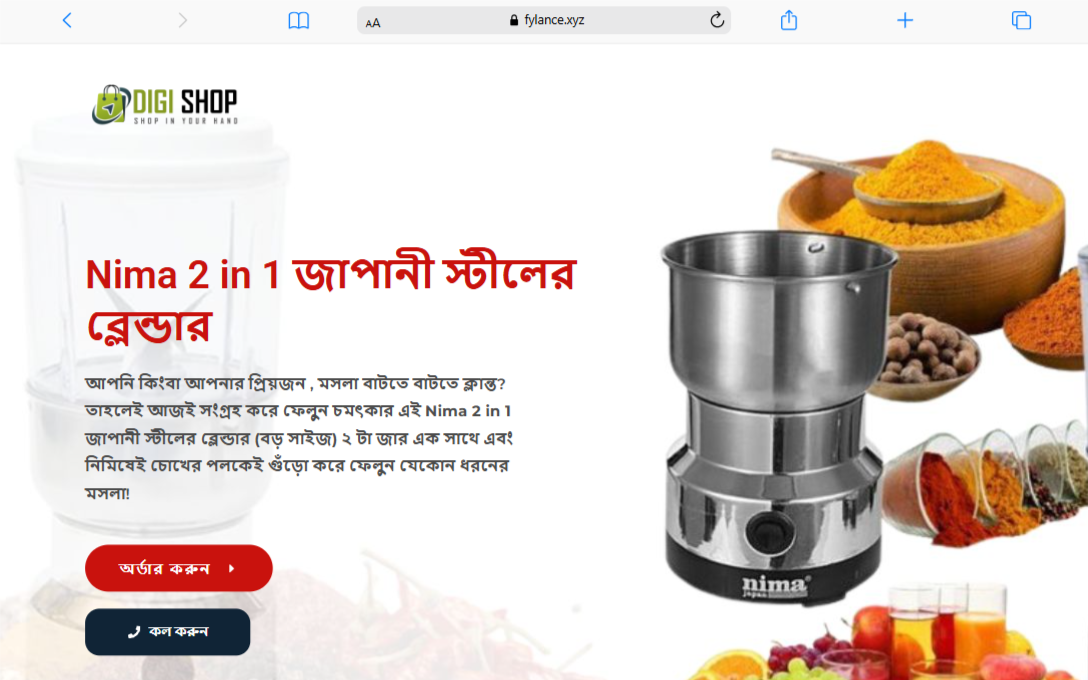
Task: Open the bookmarks book icon
Action: (298, 21)
